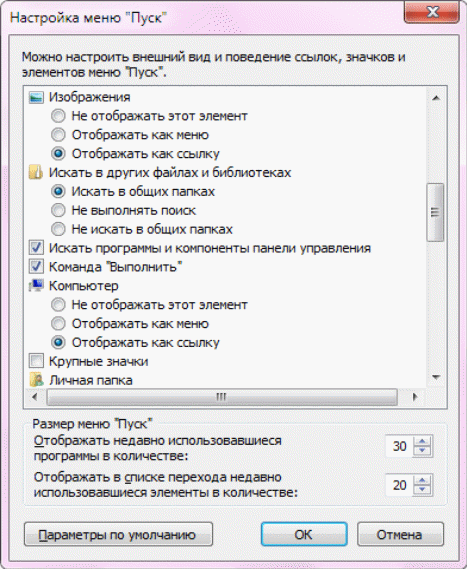Screen dimensions: 467x569
Task: Click the list's vertical scroll up arrow
Action: coord(436,98)
